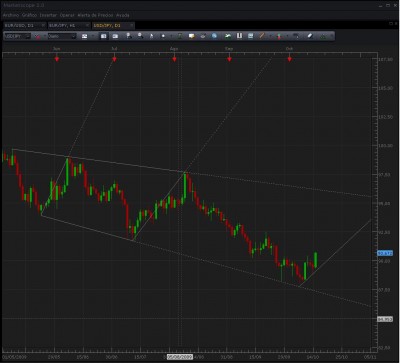Click the zoom out magnifier icon
The height and width of the screenshot is (364, 400).
tap(140, 36)
